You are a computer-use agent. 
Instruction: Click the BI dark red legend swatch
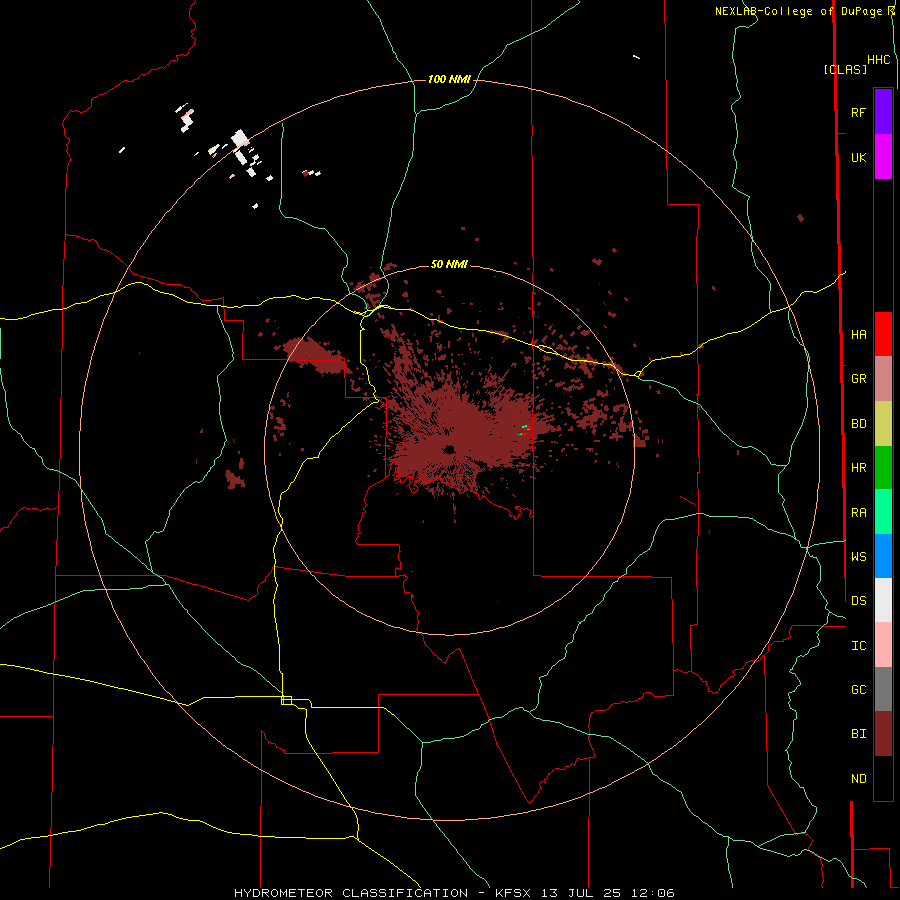(x=883, y=734)
